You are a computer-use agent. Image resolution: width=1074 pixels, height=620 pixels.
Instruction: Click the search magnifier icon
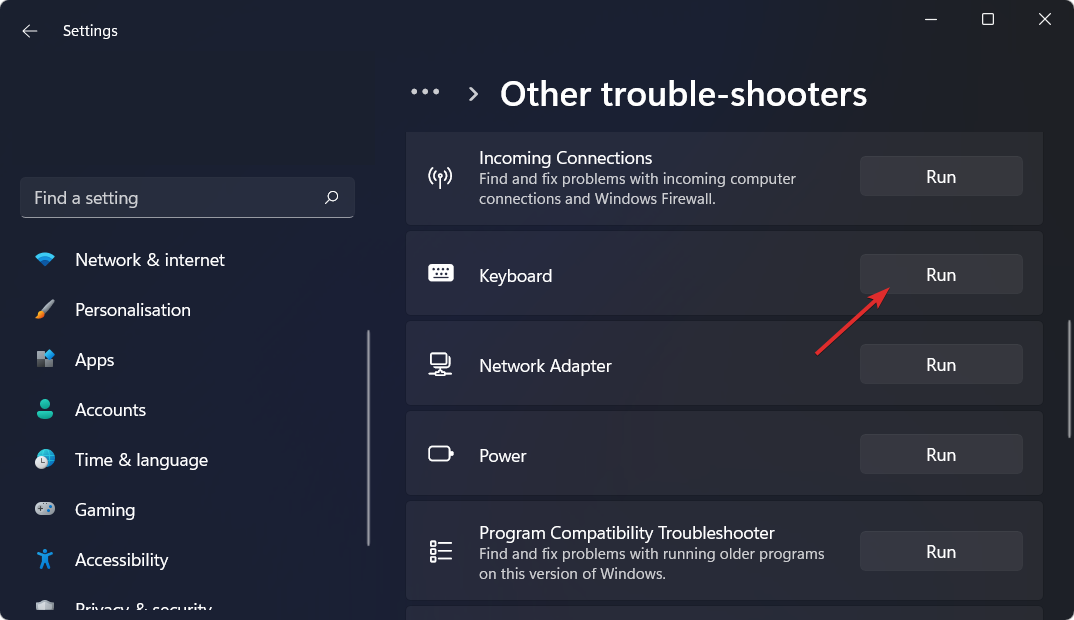click(x=332, y=198)
